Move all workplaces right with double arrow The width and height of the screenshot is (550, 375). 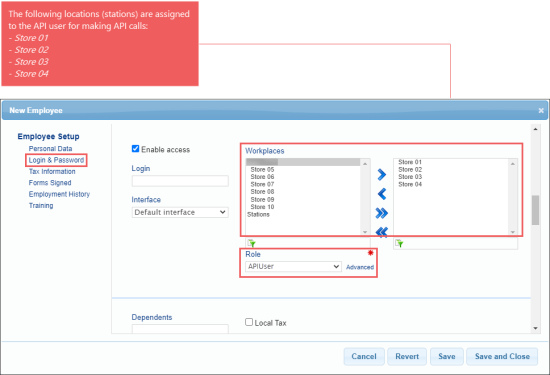coord(381,213)
